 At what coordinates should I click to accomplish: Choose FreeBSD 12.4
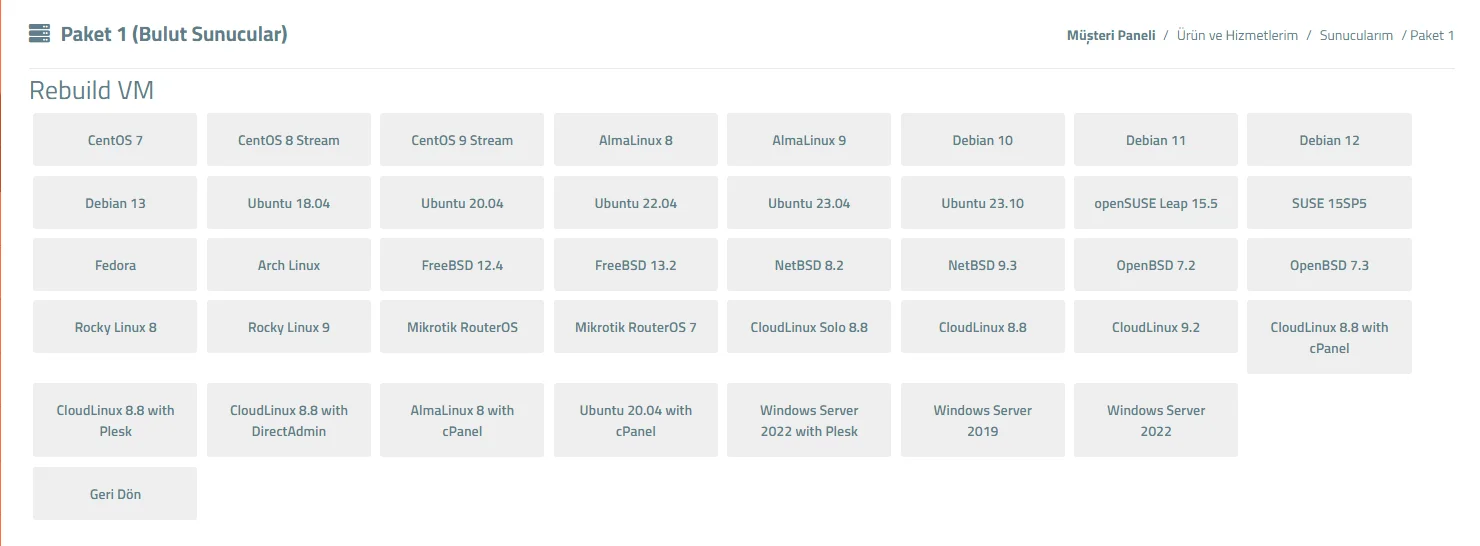click(462, 265)
